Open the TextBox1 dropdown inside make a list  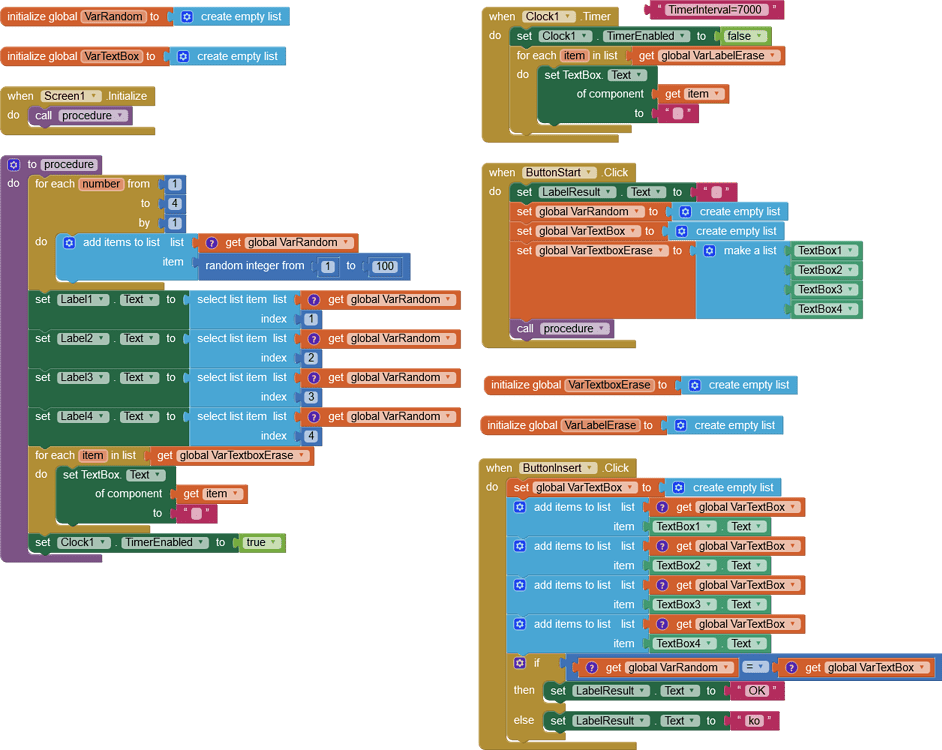click(x=851, y=250)
